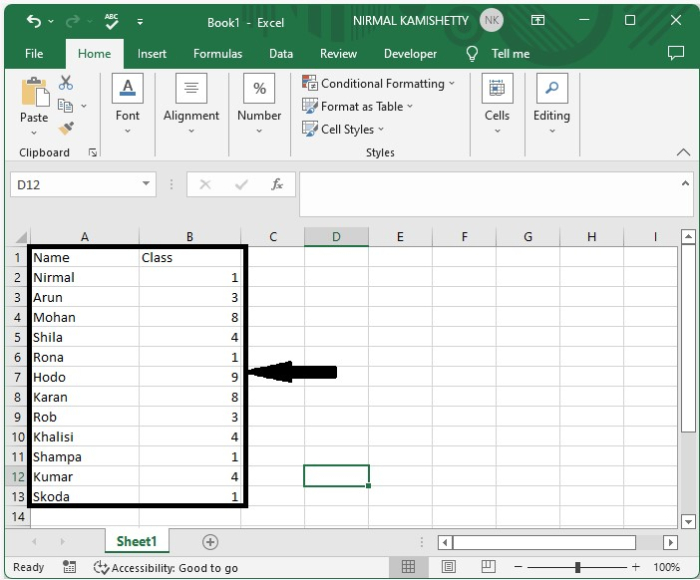Image resolution: width=700 pixels, height=580 pixels.
Task: Click the vertical scroll down arrow
Action: pos(688,521)
